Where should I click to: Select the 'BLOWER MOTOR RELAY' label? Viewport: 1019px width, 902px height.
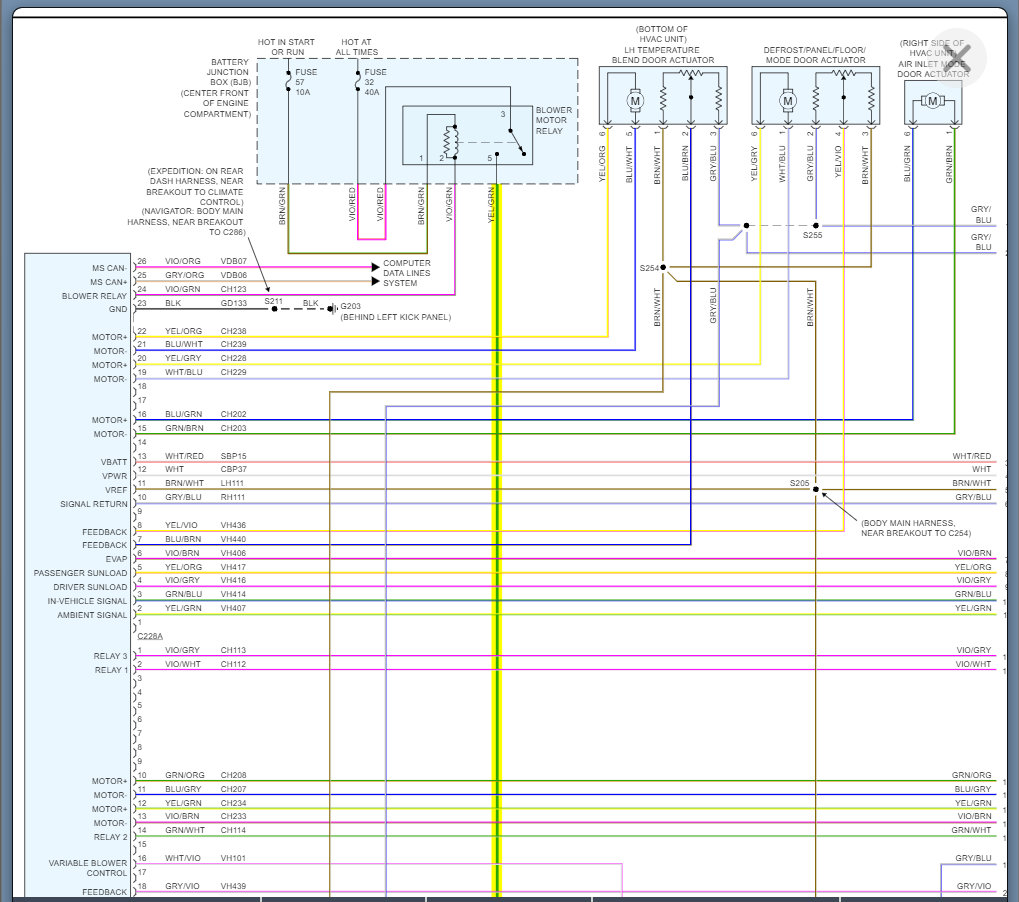coord(554,120)
